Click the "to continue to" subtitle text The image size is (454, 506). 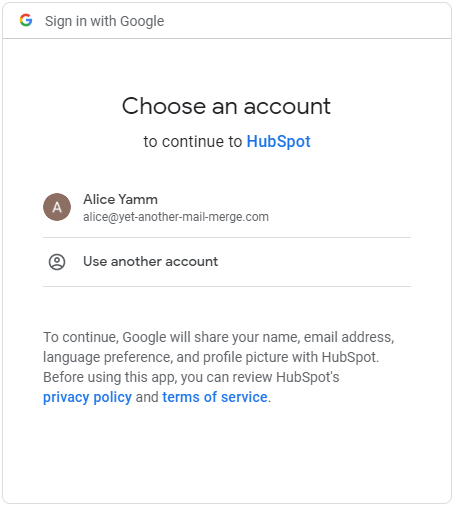(x=193, y=141)
